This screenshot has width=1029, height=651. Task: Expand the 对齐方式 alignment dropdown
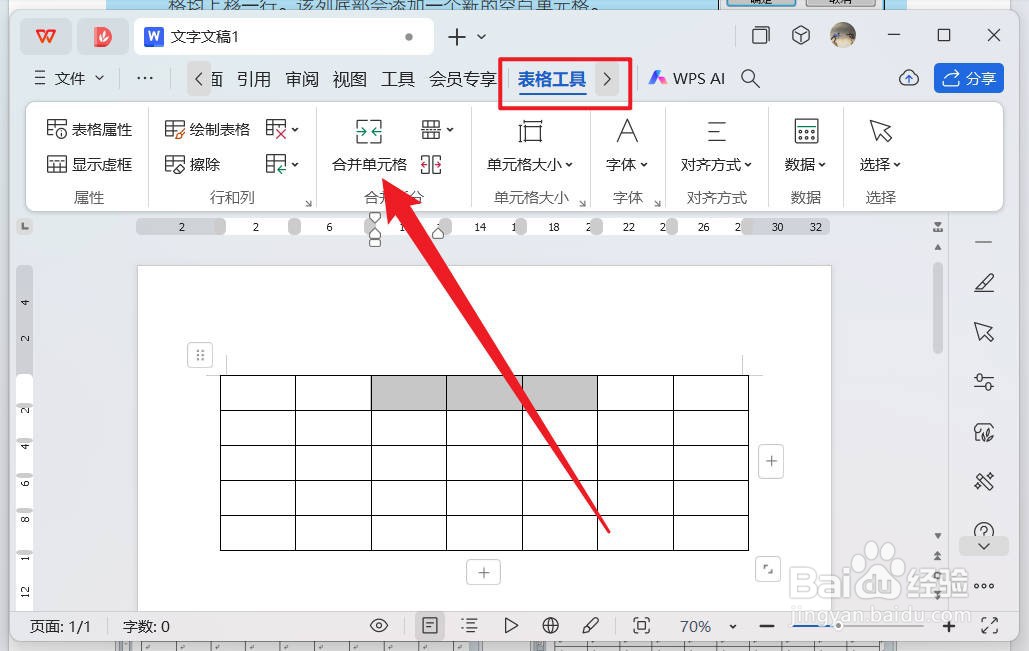coord(716,163)
